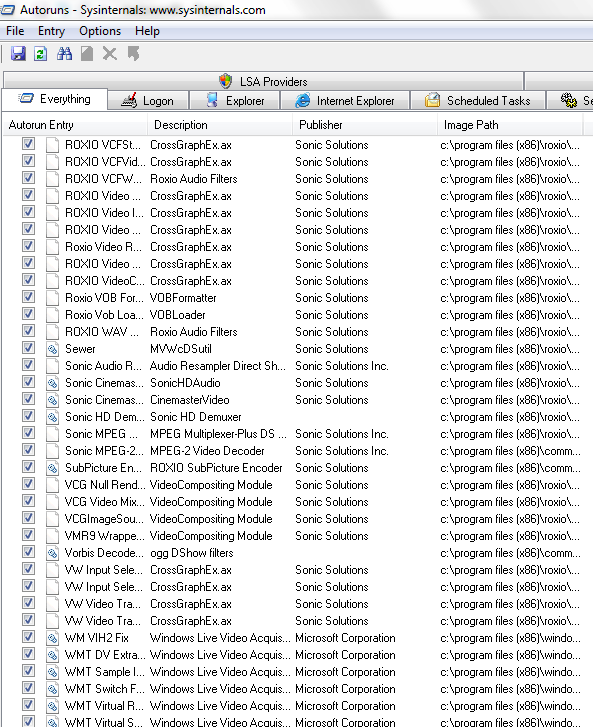Select the VOBFormatter description cell

(183, 298)
